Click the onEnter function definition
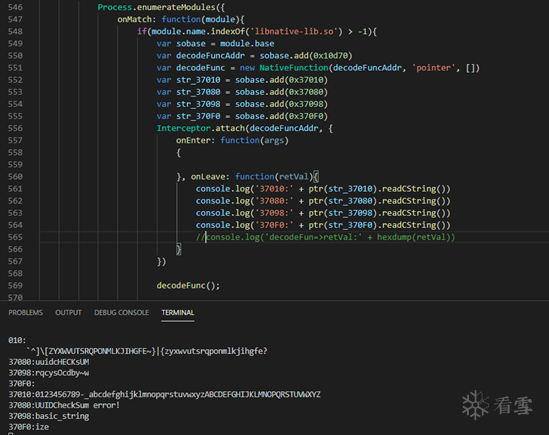 [232, 140]
